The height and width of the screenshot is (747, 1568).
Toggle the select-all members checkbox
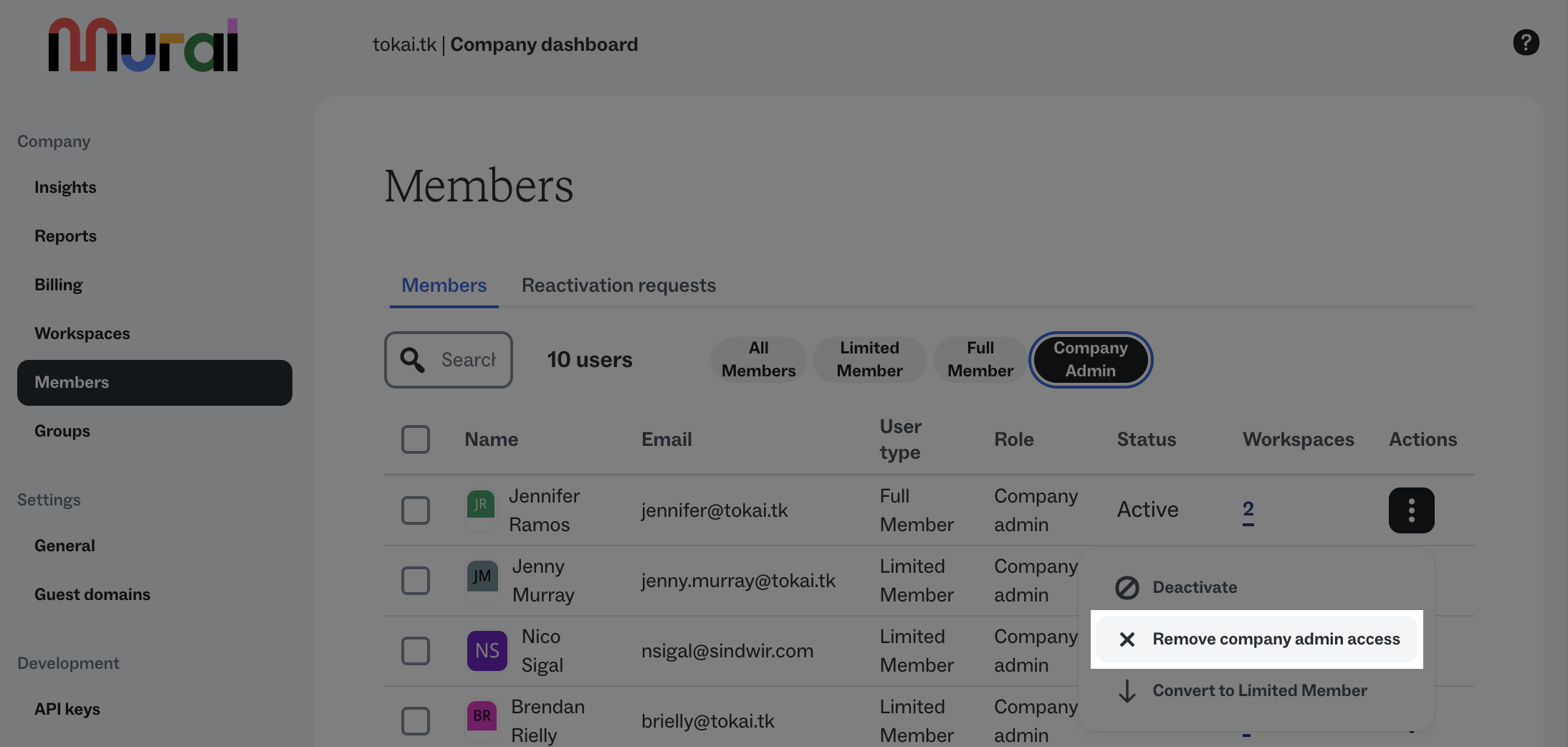tap(416, 439)
